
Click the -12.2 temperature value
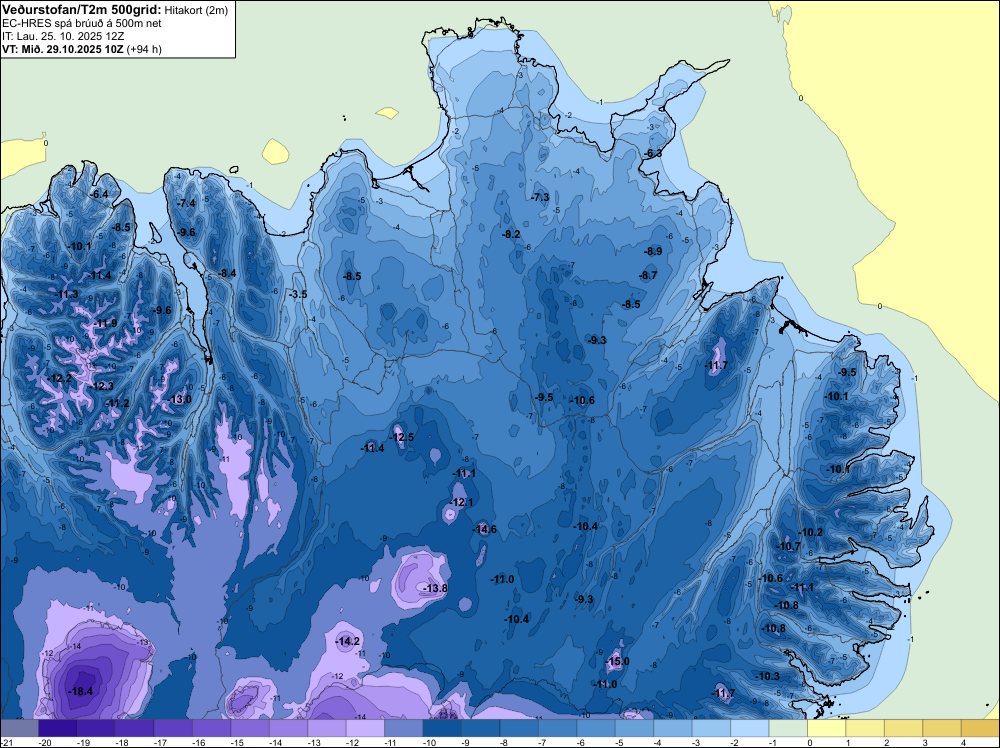[59, 378]
